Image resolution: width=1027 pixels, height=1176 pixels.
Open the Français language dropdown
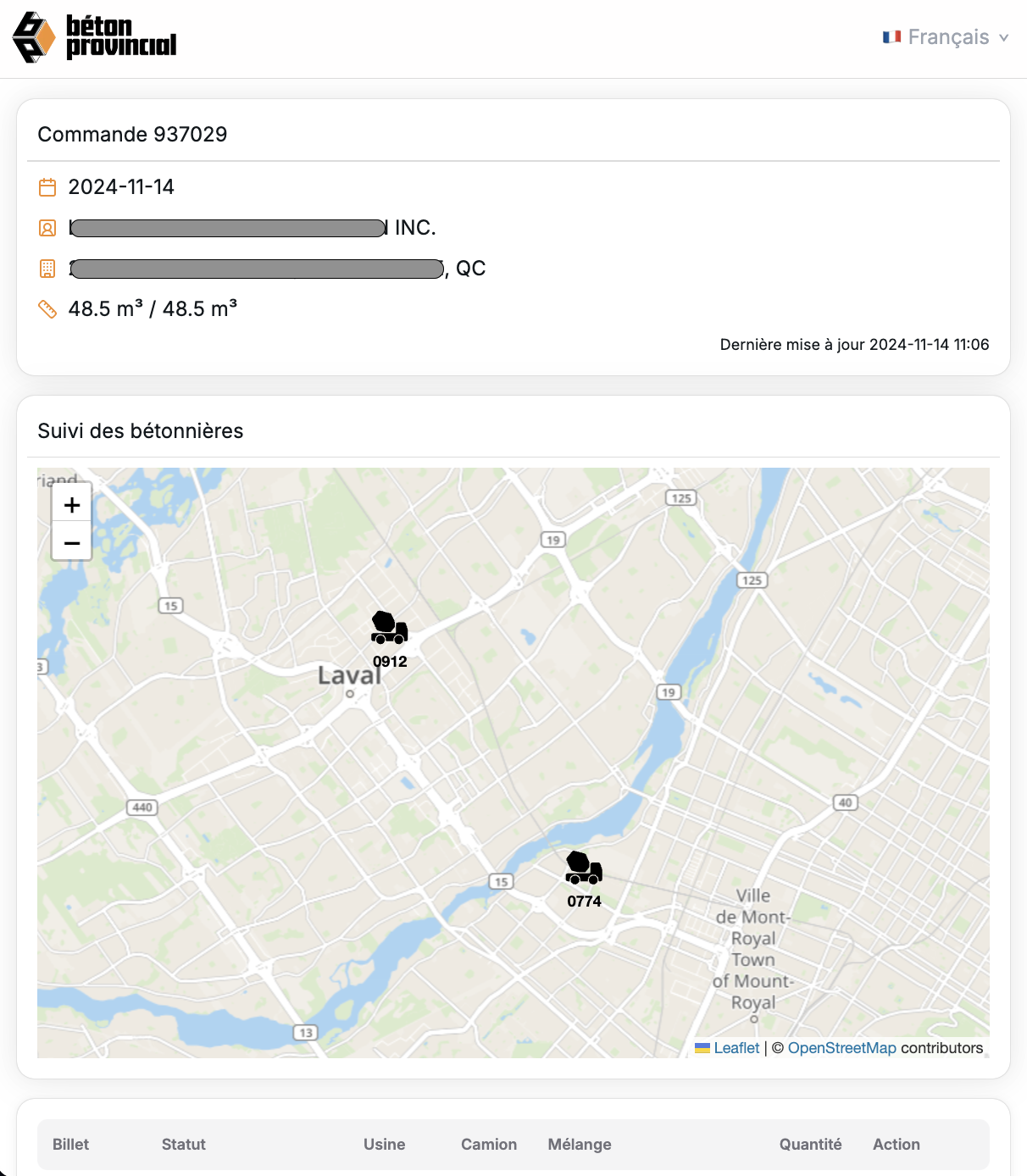(946, 37)
